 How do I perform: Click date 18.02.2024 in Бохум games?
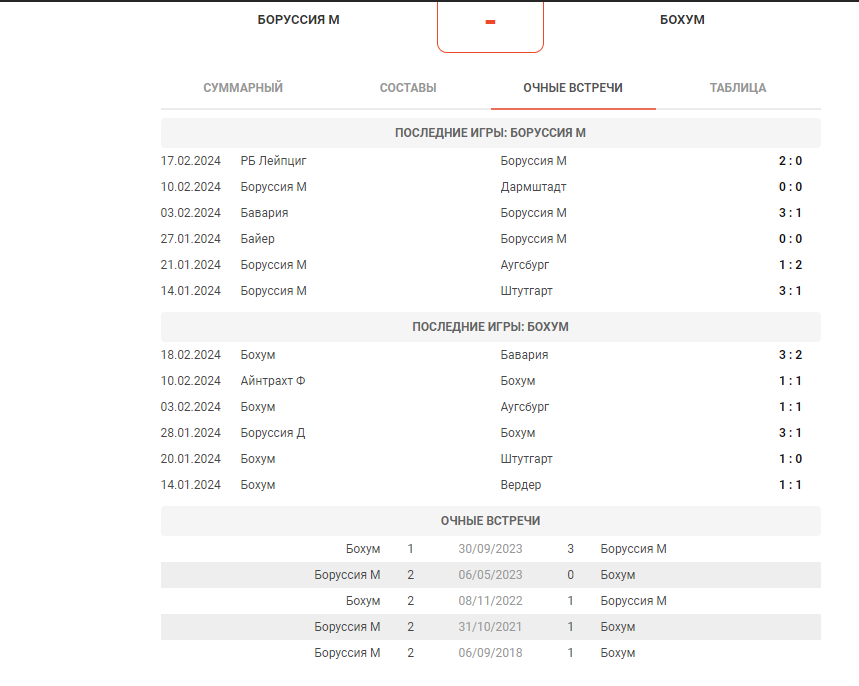pyautogui.click(x=191, y=355)
